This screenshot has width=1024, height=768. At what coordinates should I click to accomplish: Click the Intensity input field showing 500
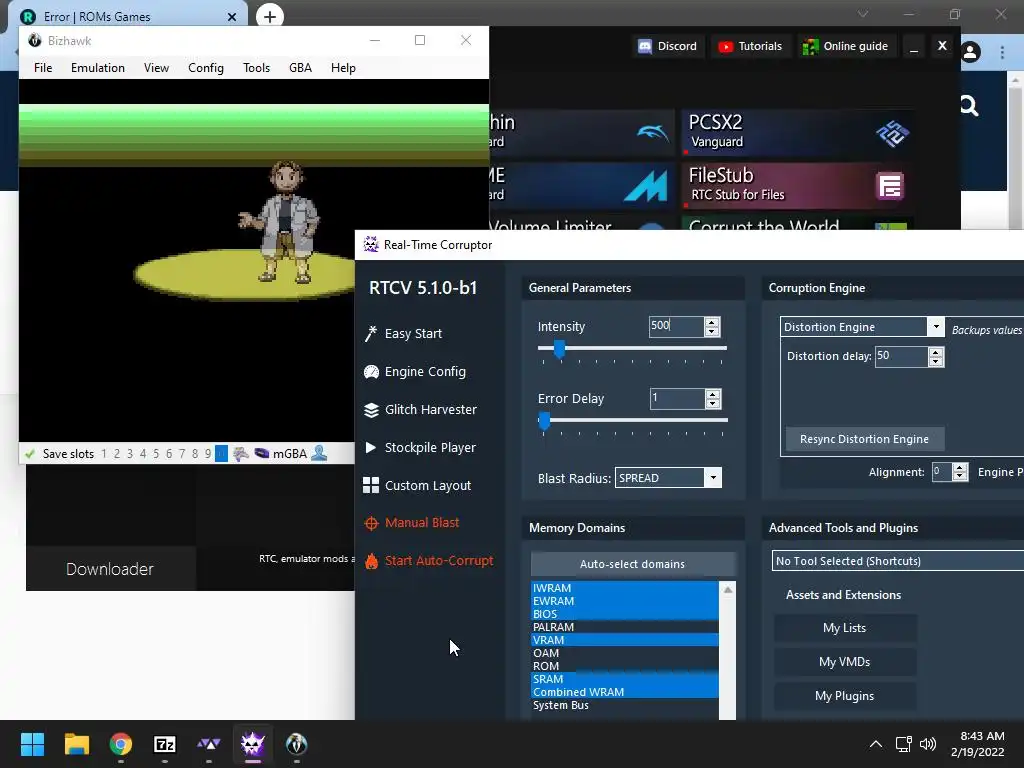pos(677,327)
